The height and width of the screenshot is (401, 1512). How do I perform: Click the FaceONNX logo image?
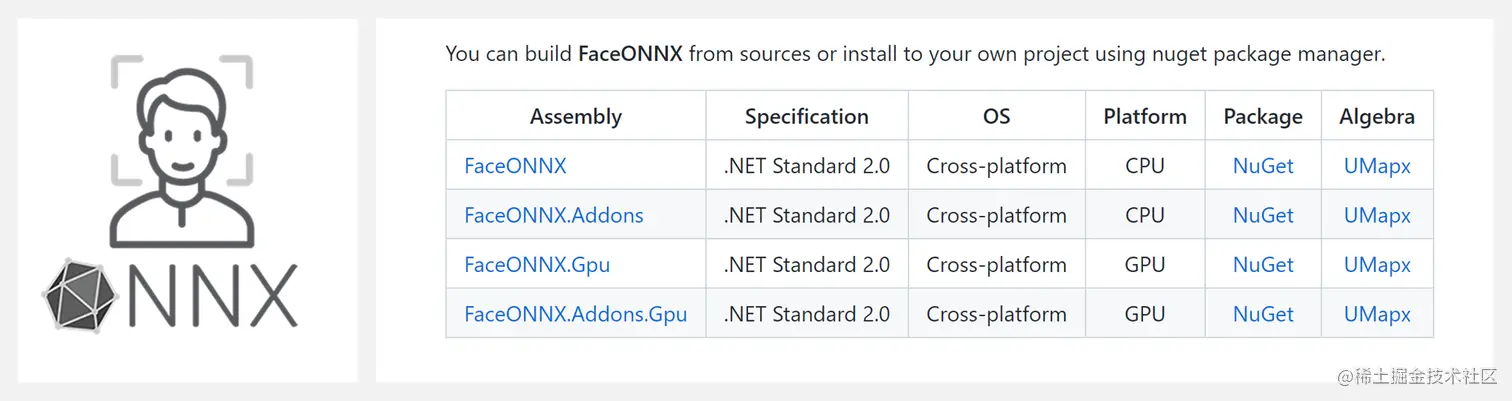(187, 200)
